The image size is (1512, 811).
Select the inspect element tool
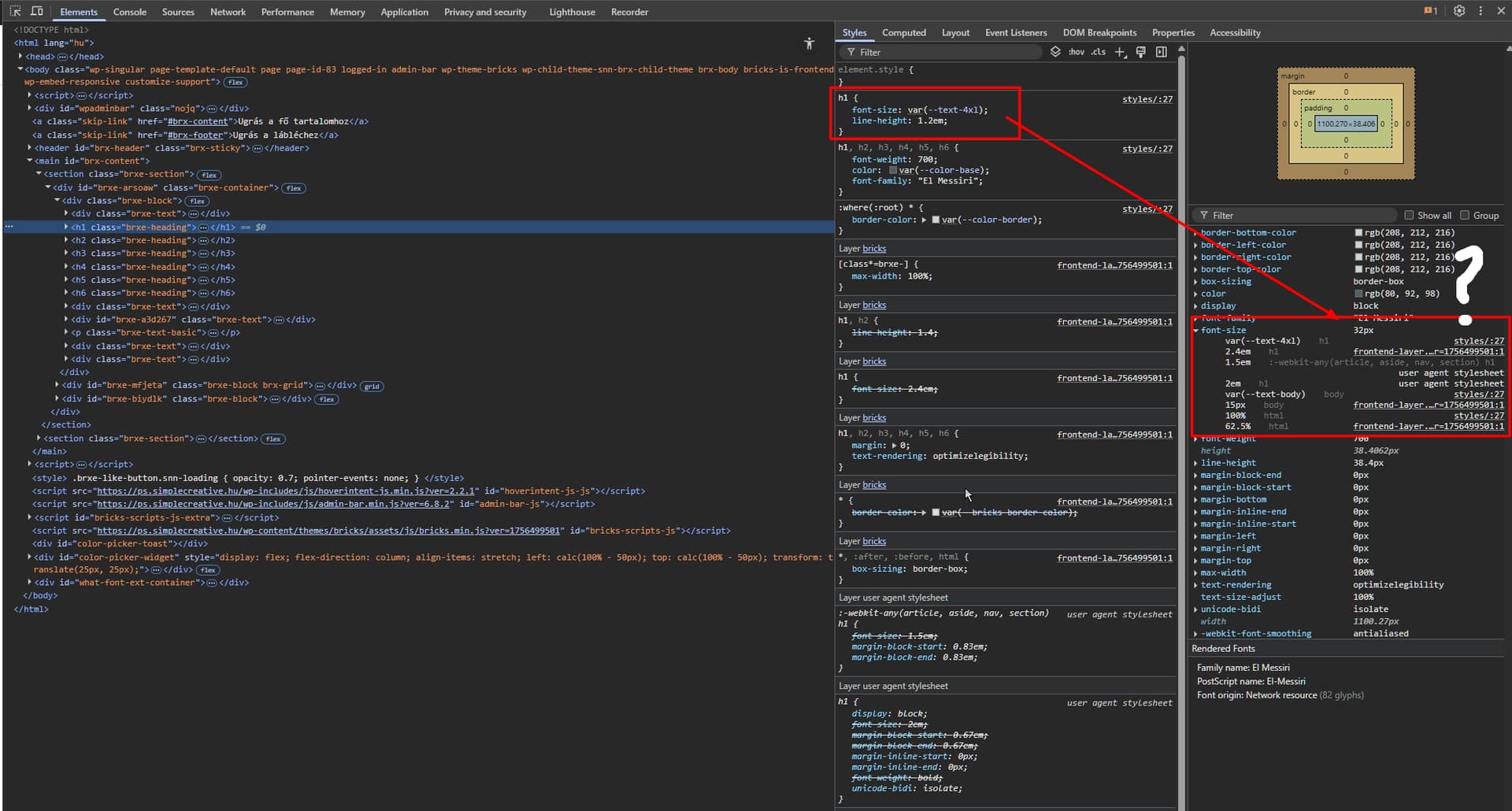click(x=14, y=11)
